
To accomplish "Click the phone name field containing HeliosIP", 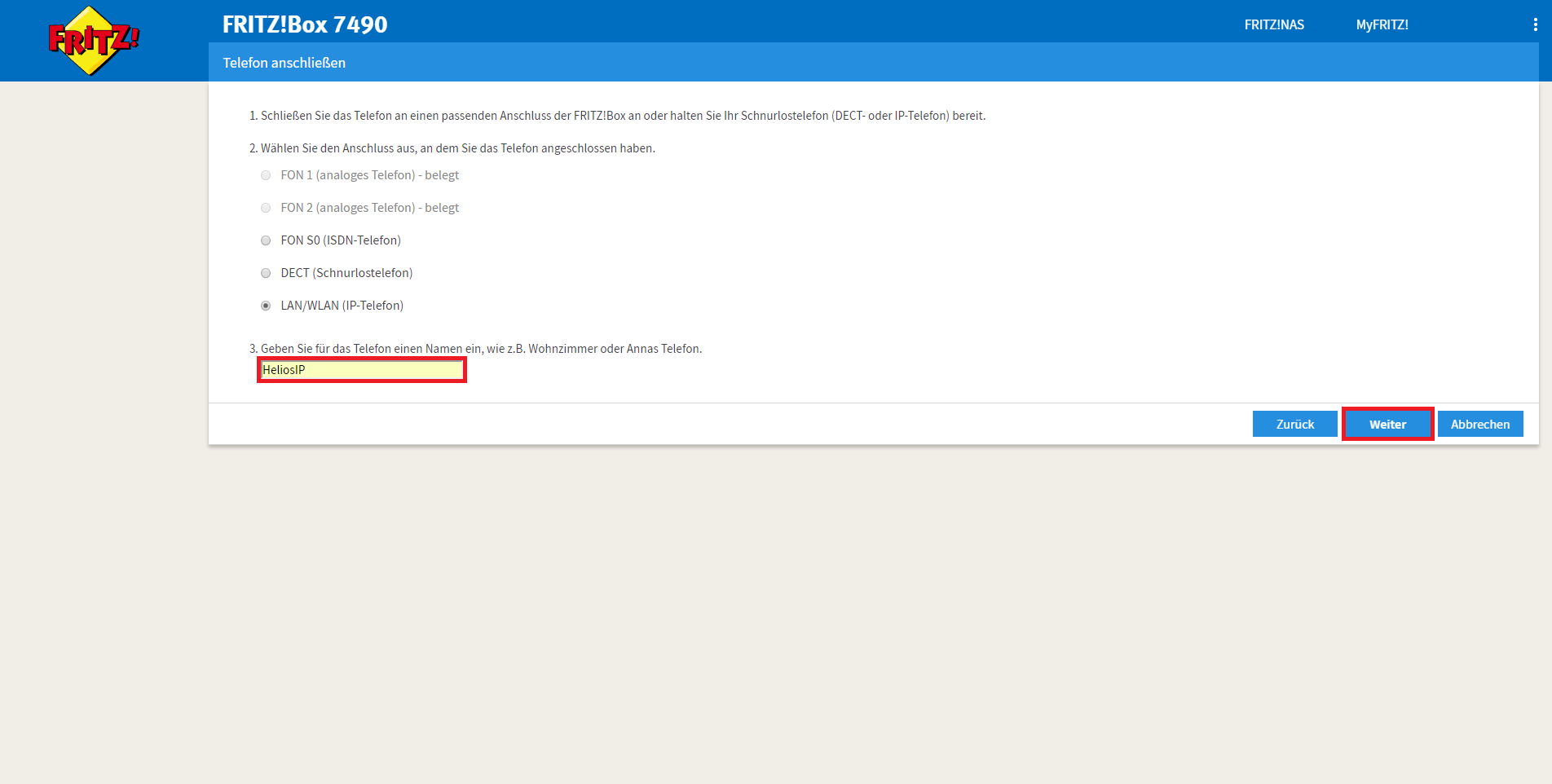I will tap(362, 370).
